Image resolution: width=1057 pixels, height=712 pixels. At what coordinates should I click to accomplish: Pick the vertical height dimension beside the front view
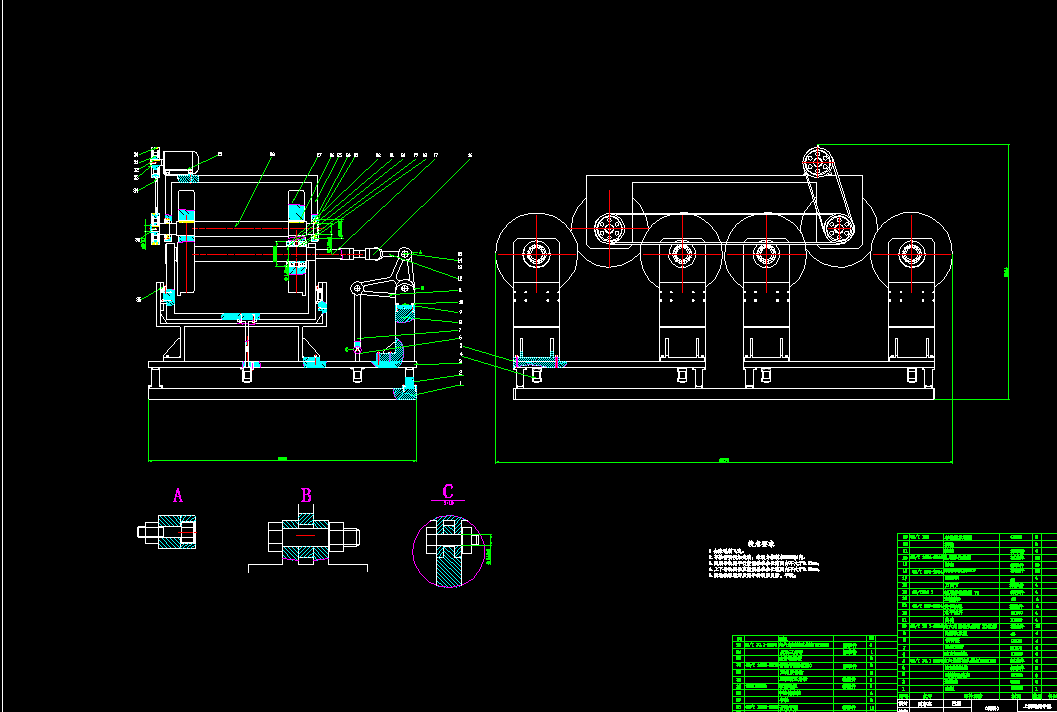coord(1008,272)
